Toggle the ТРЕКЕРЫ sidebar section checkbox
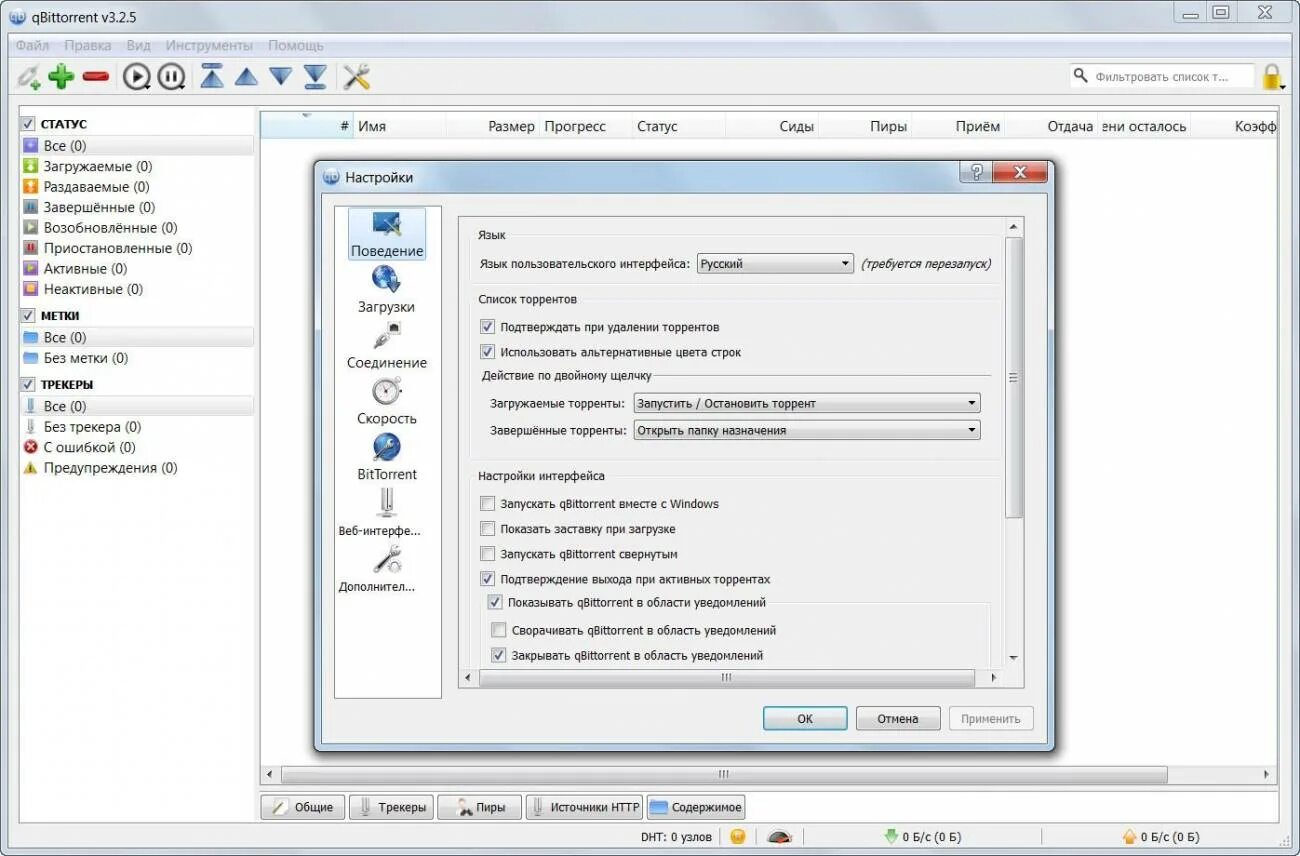 click(x=28, y=384)
